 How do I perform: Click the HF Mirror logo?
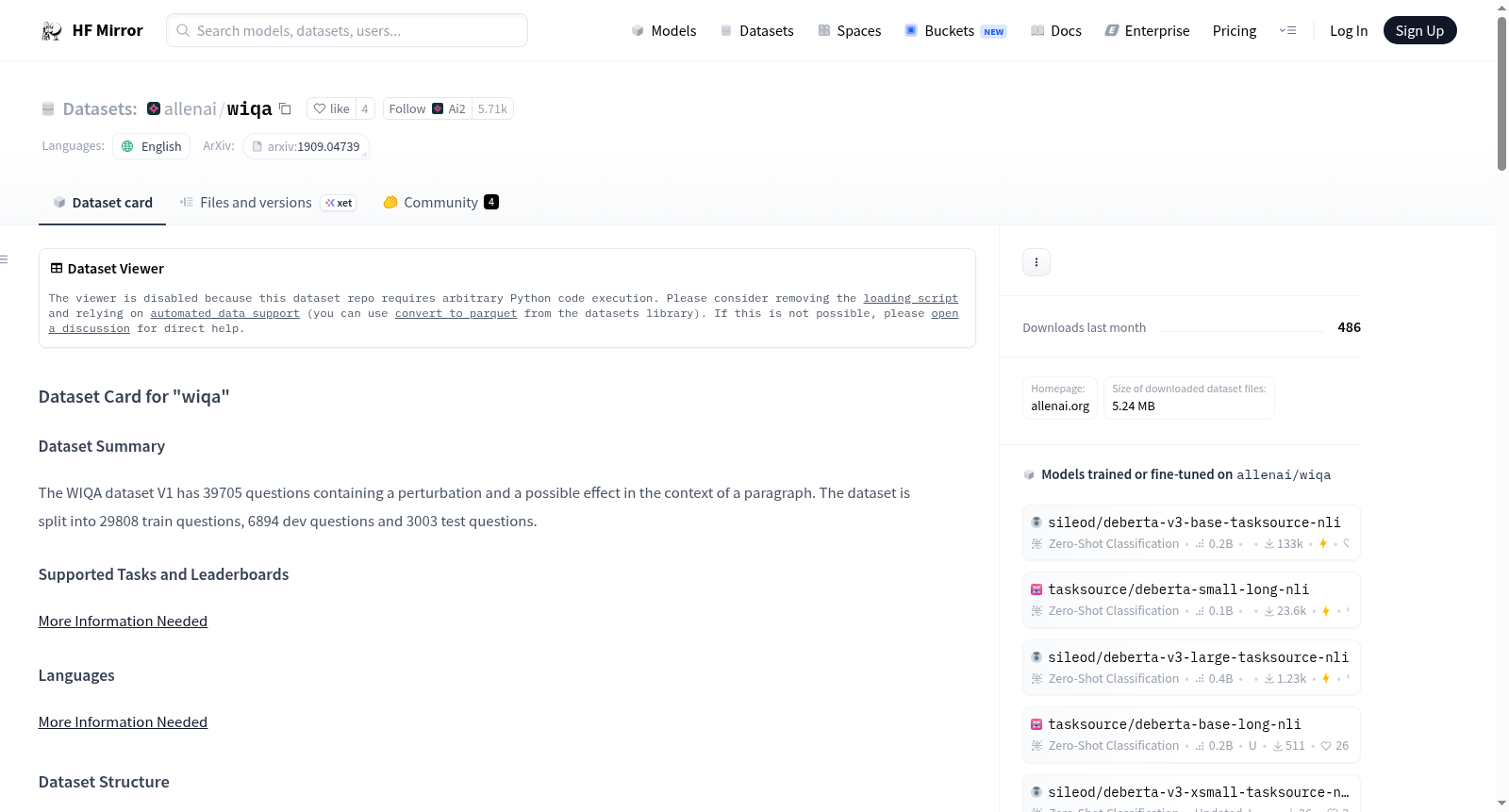point(91,30)
